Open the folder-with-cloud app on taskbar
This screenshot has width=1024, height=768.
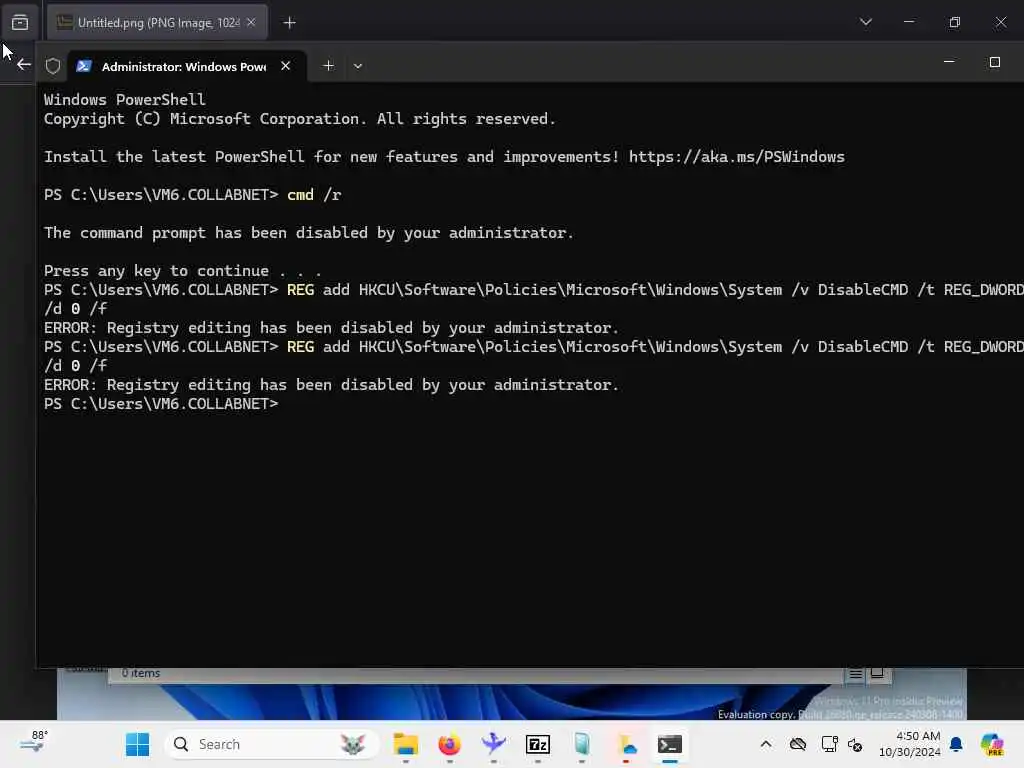click(x=626, y=744)
